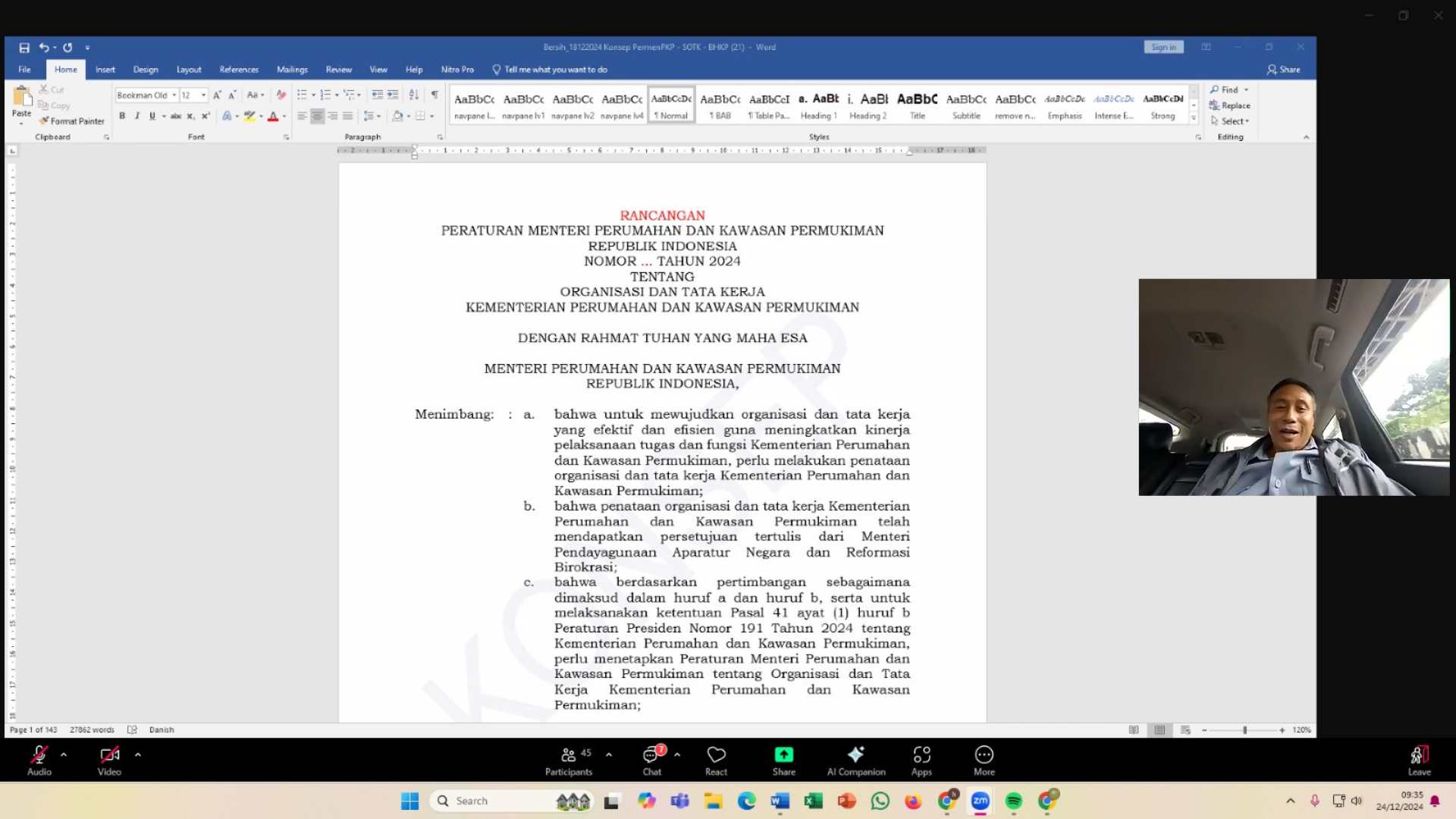1456x819 pixels.
Task: Open Font dialog launcher
Action: (286, 137)
